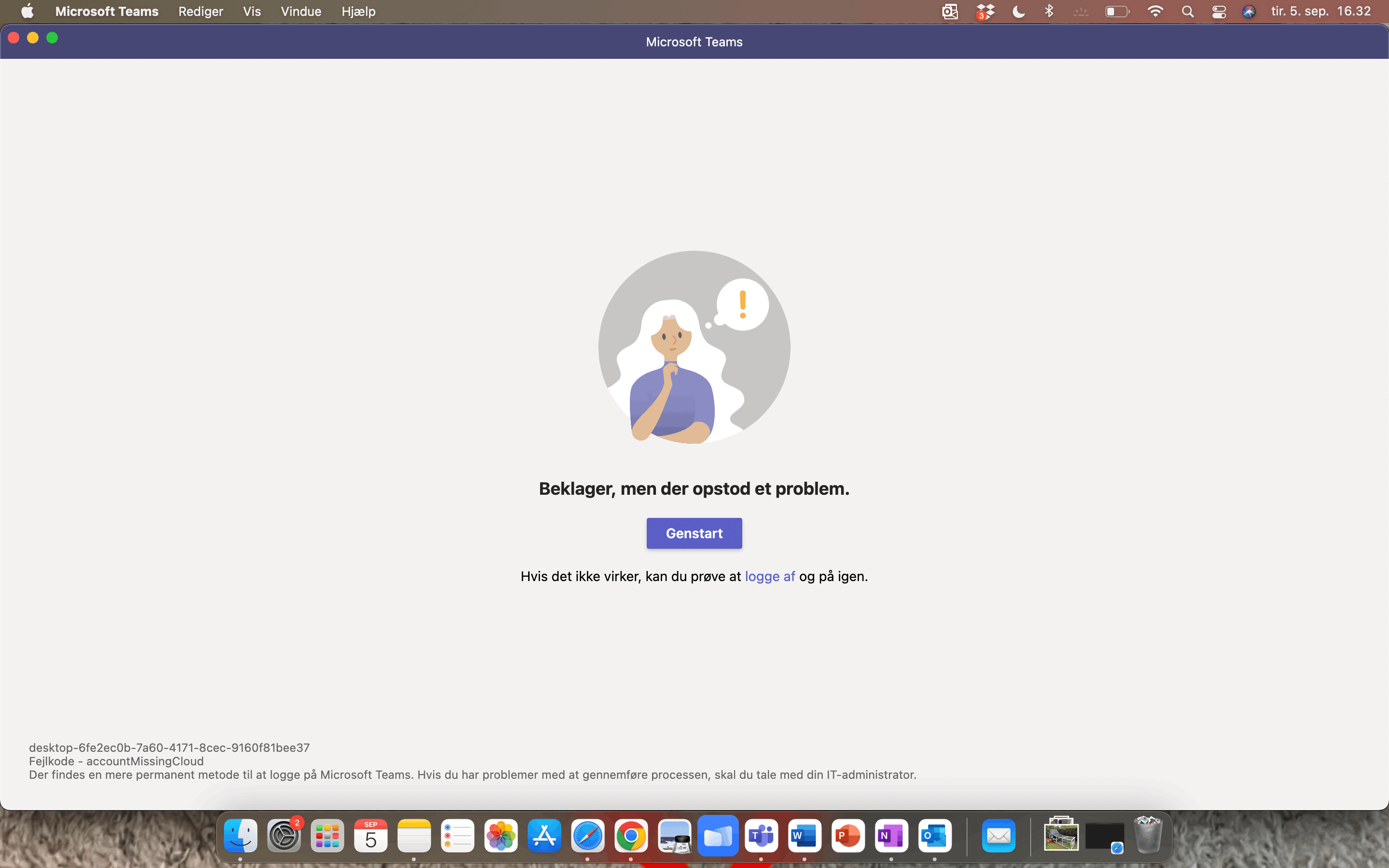
Task: Click the Outlook menu bar status icon
Action: [950, 12]
